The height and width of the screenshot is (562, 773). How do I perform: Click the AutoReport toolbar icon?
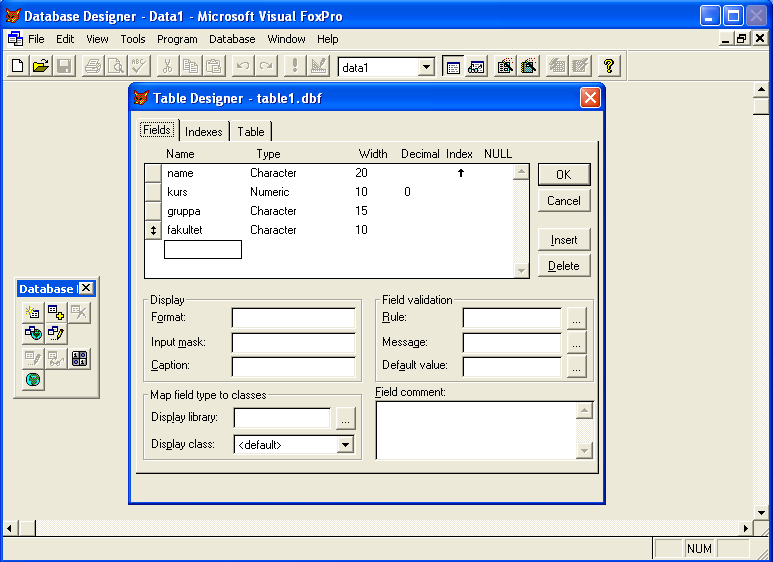[x=580, y=66]
